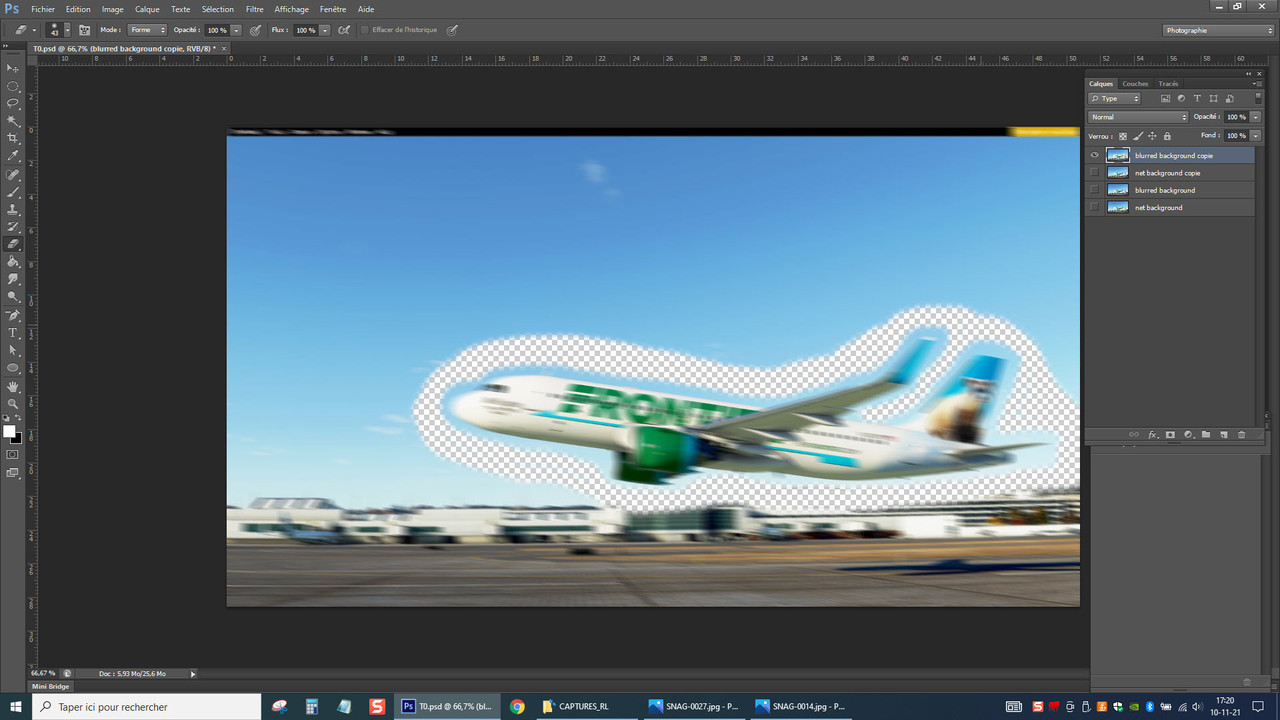Open the Fond fill dropdown arrow
Image resolution: width=1280 pixels, height=720 pixels.
(x=1256, y=136)
